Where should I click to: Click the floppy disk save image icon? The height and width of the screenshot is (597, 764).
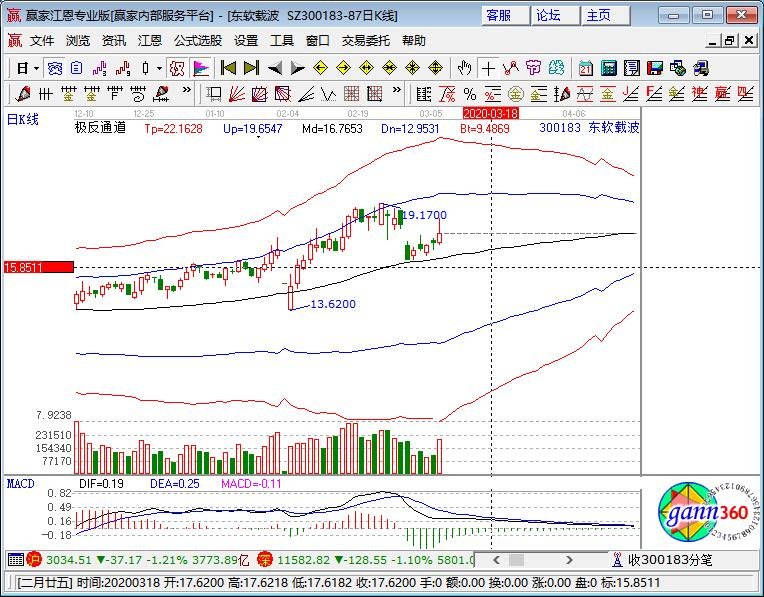(655, 68)
